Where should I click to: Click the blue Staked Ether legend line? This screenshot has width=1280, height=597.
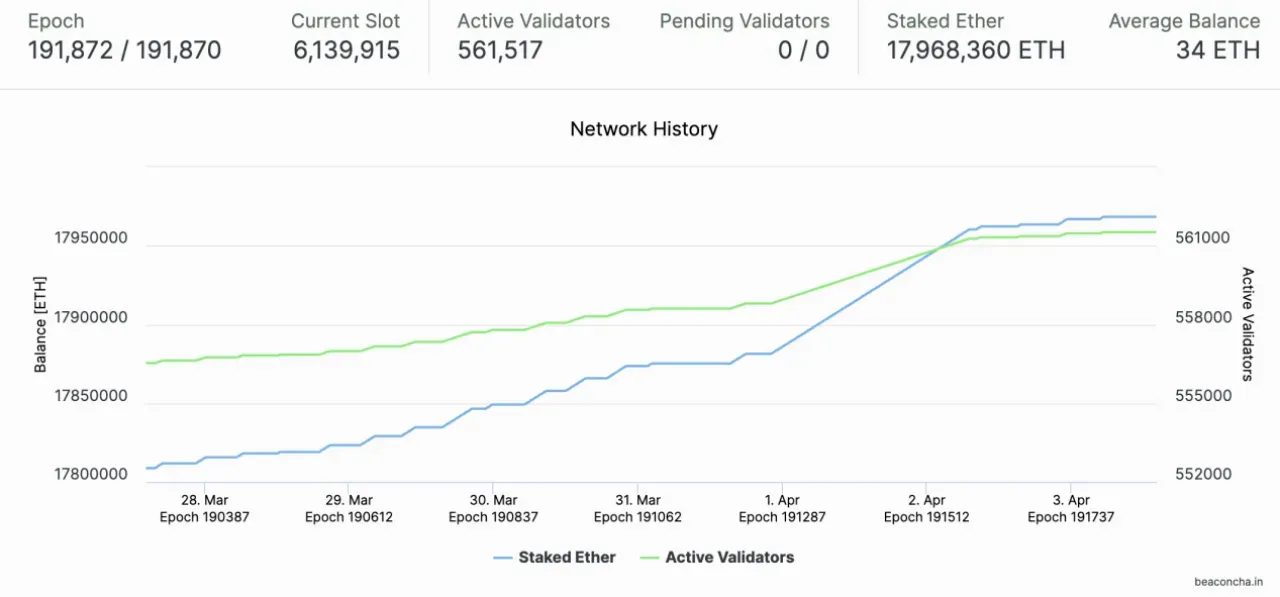[x=502, y=557]
